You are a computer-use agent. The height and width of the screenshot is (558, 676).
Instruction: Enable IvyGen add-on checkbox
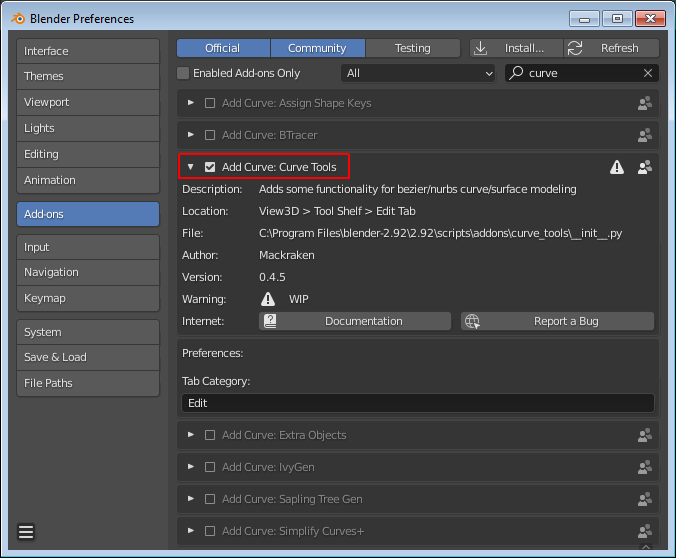coord(210,467)
